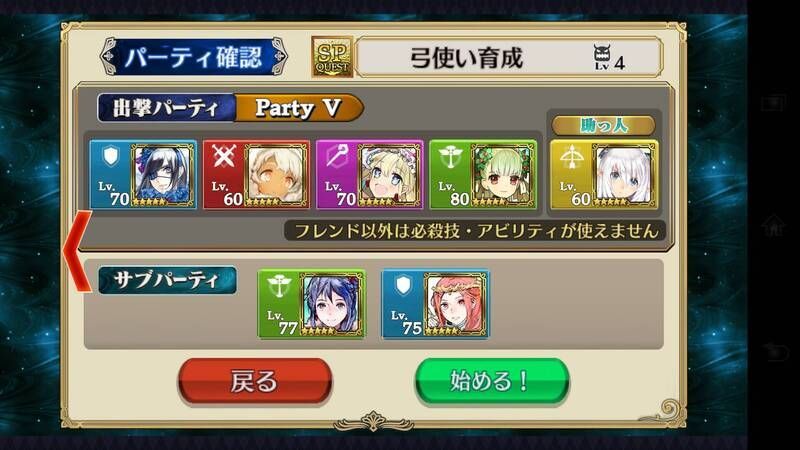
Task: Click the 戻る back button
Action: click(255, 381)
